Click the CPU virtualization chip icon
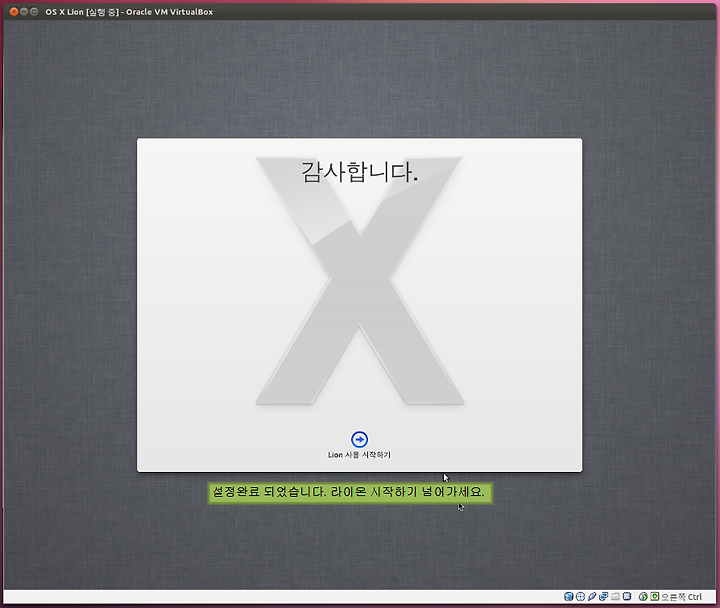This screenshot has width=720, height=608. click(x=627, y=597)
